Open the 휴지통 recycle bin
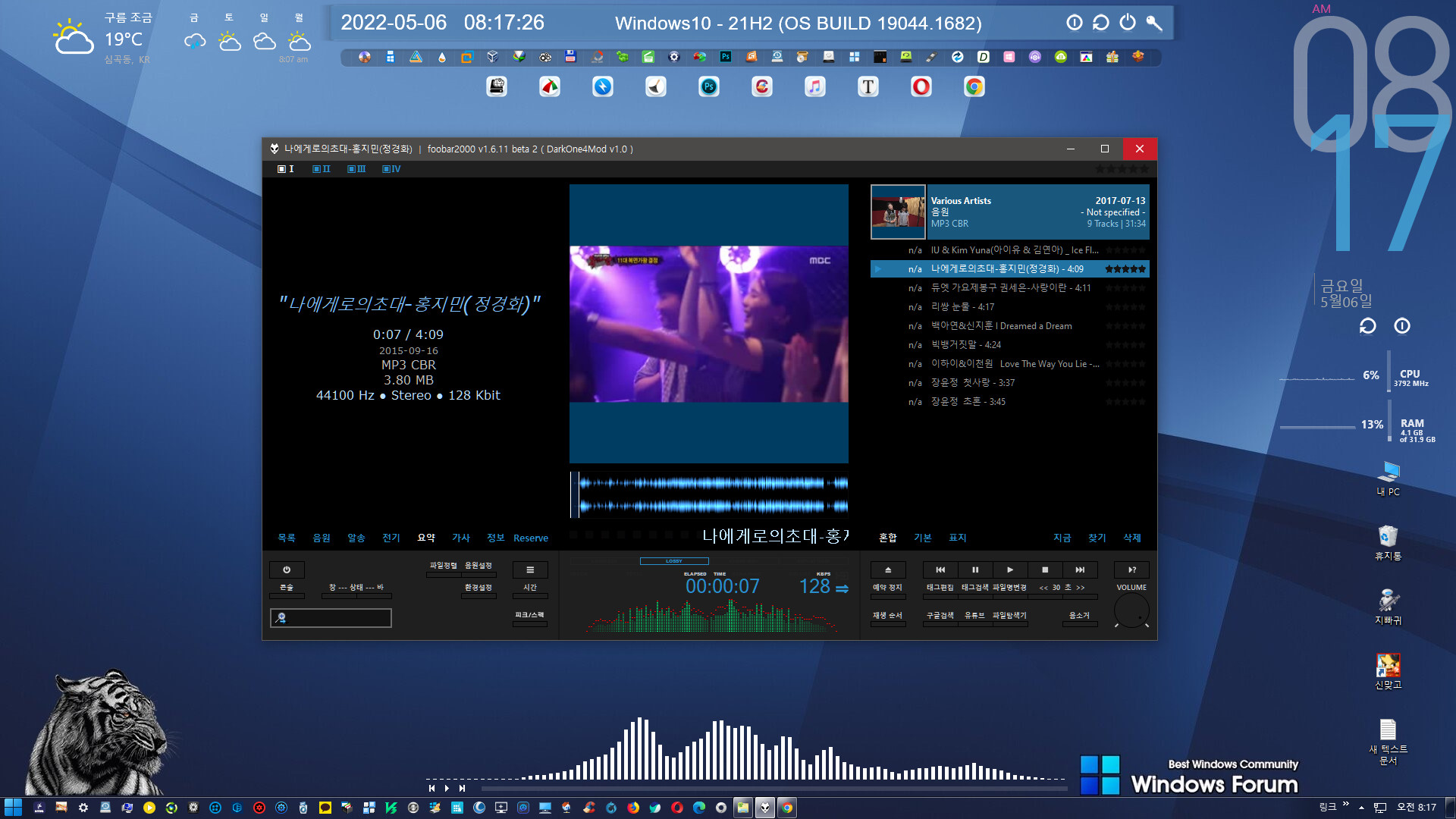Screen dimensions: 1456x819 click(1389, 543)
